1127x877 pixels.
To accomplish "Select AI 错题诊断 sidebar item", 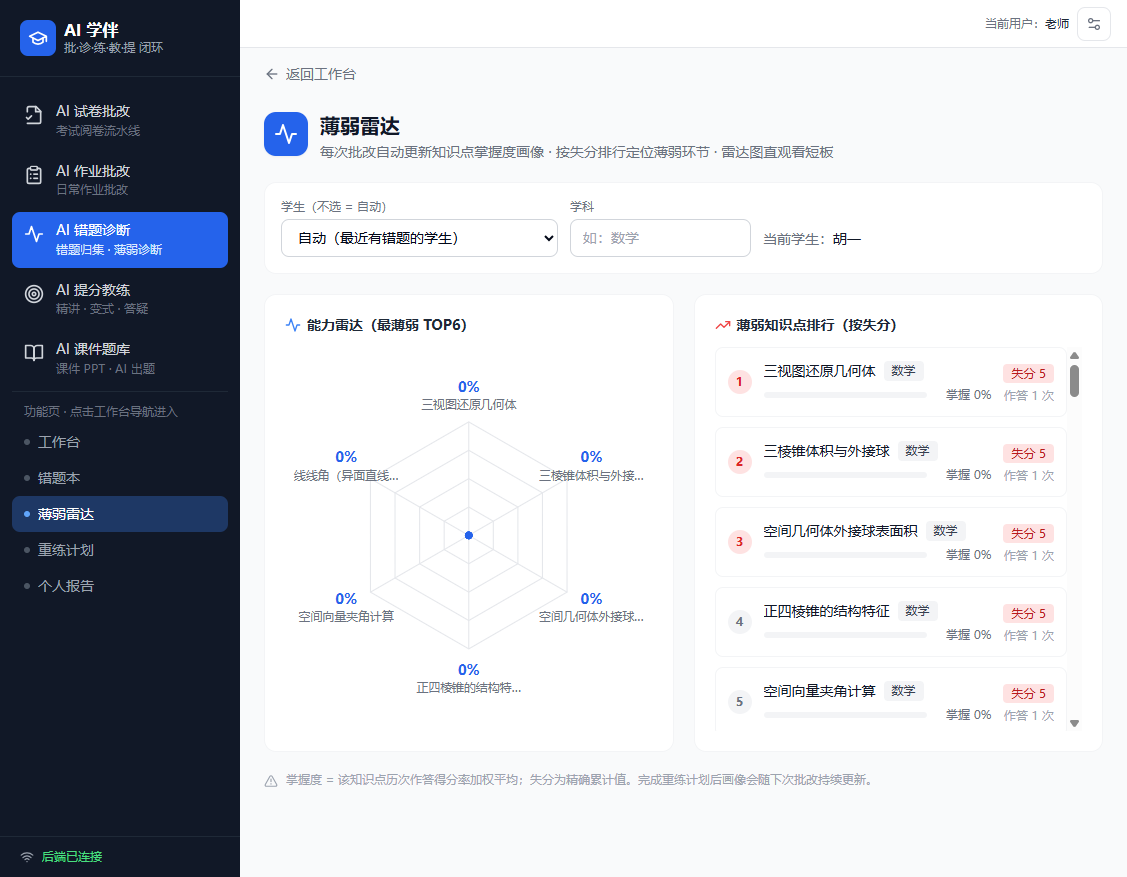I will pos(120,239).
